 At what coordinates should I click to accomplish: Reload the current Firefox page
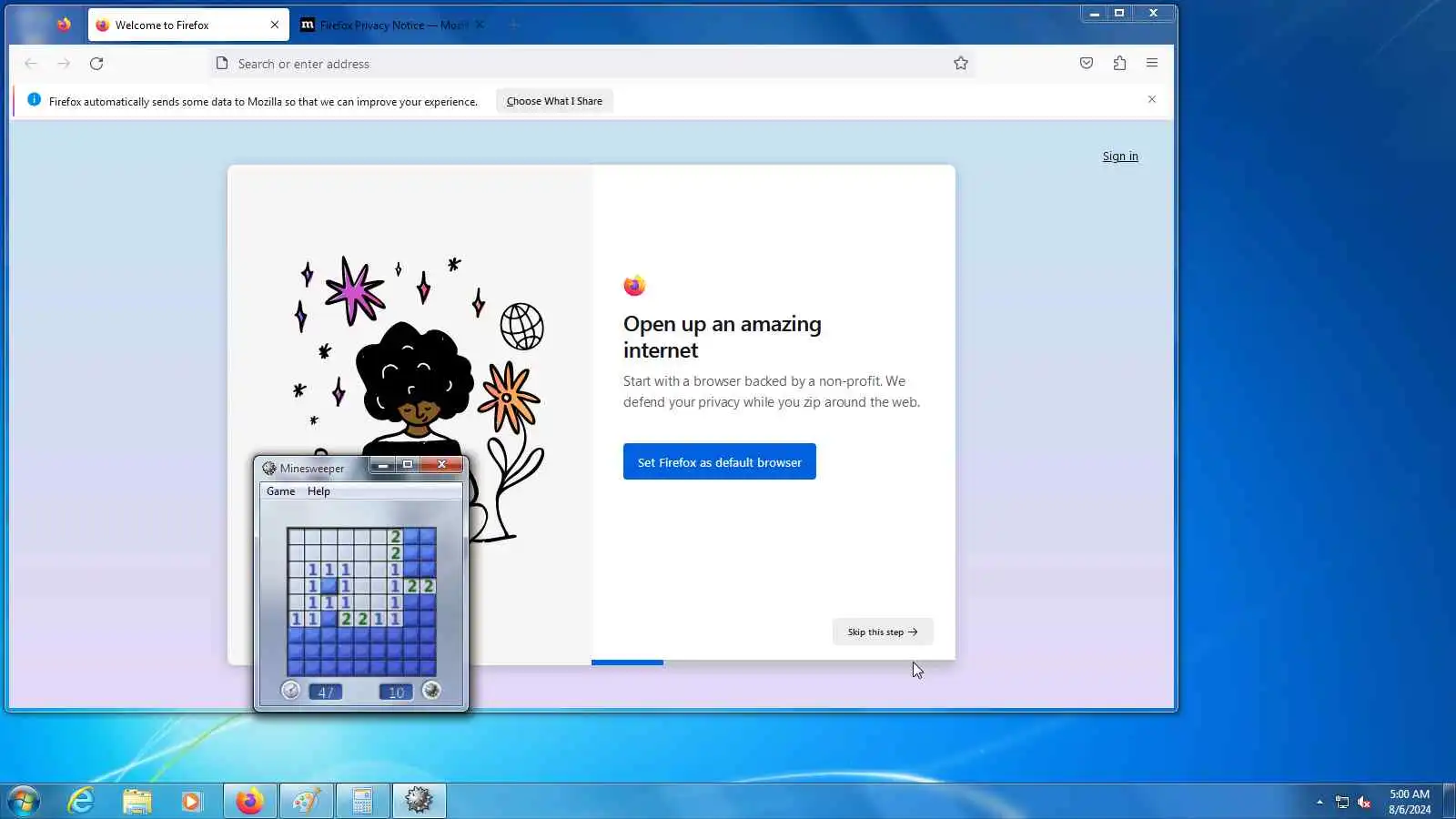tap(96, 64)
